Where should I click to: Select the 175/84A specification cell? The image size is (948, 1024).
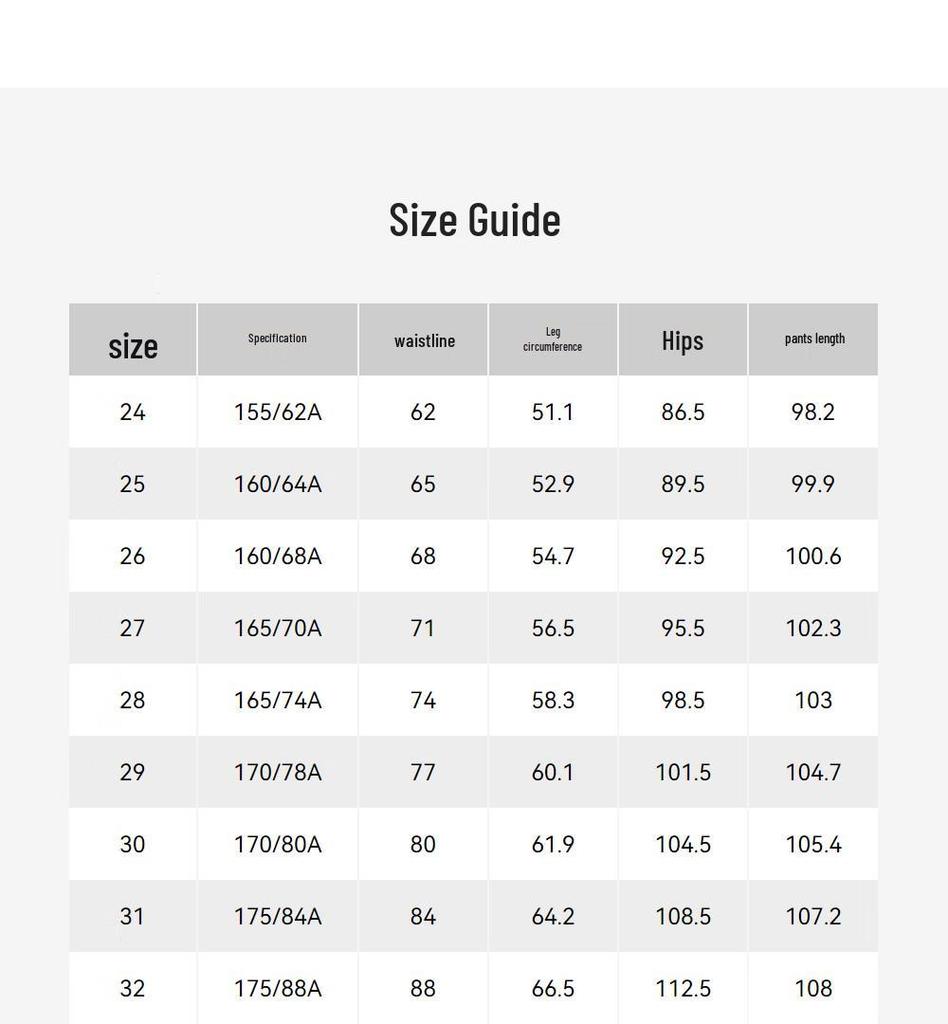[277, 916]
